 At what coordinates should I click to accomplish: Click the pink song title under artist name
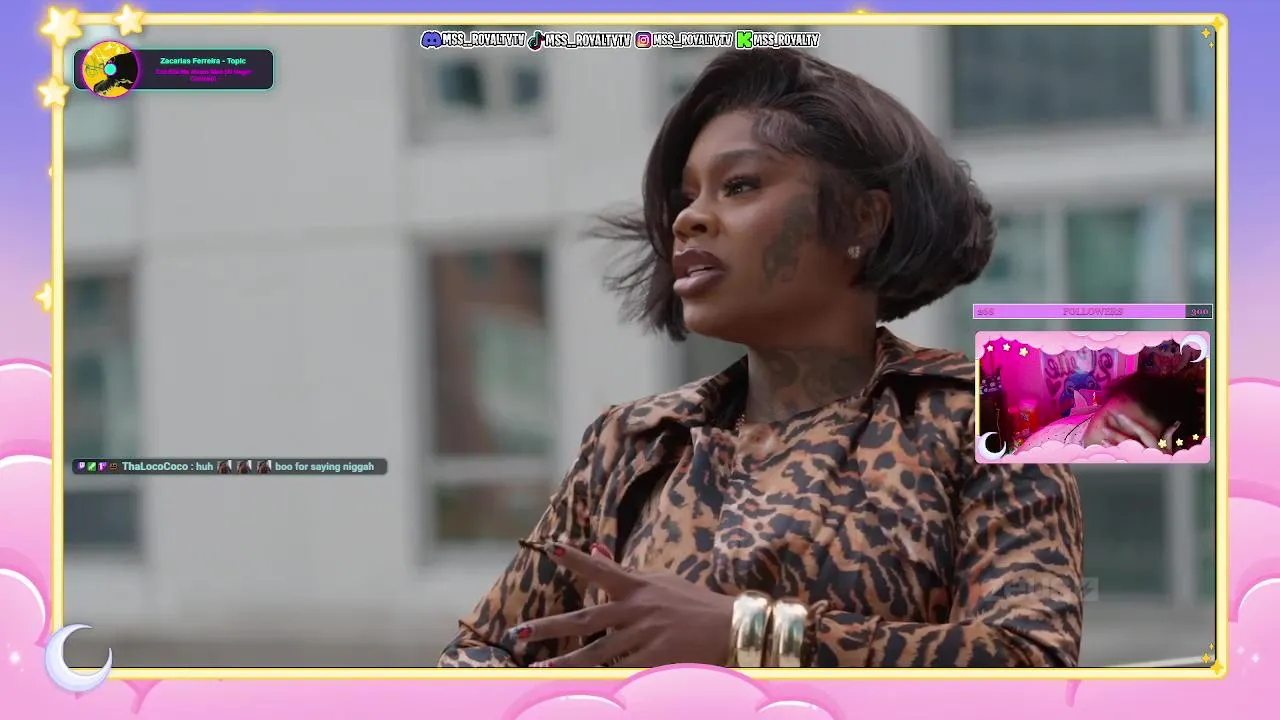(x=203, y=75)
